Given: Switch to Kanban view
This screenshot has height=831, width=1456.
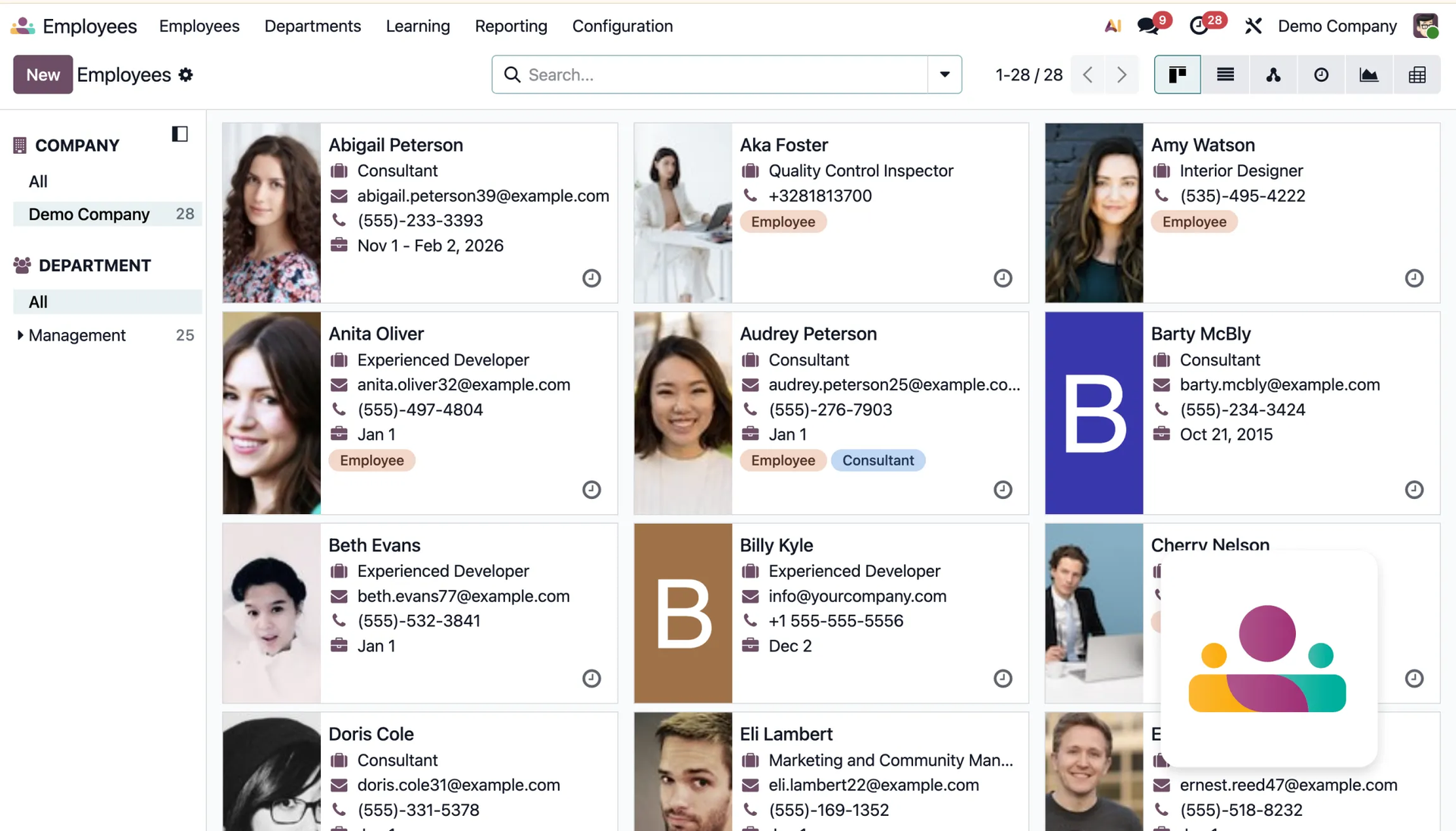Looking at the screenshot, I should [x=1177, y=74].
